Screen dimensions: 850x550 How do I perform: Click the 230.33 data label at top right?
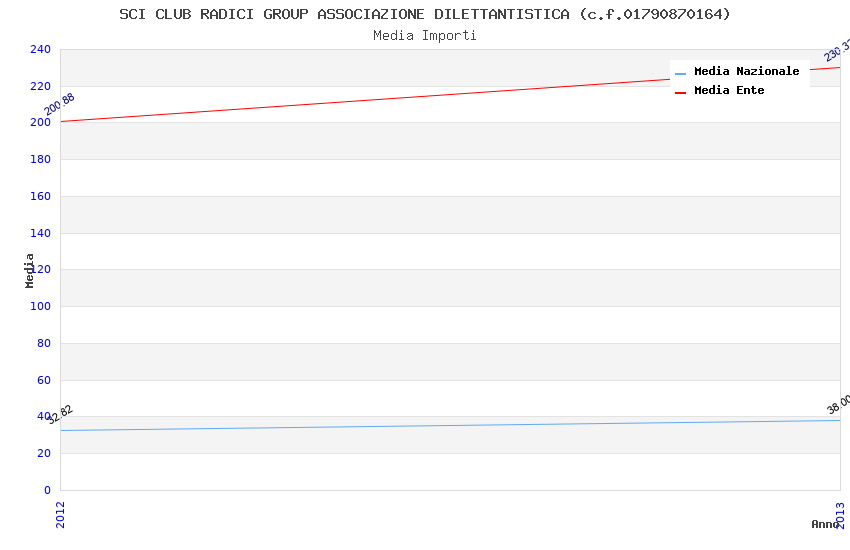click(836, 50)
